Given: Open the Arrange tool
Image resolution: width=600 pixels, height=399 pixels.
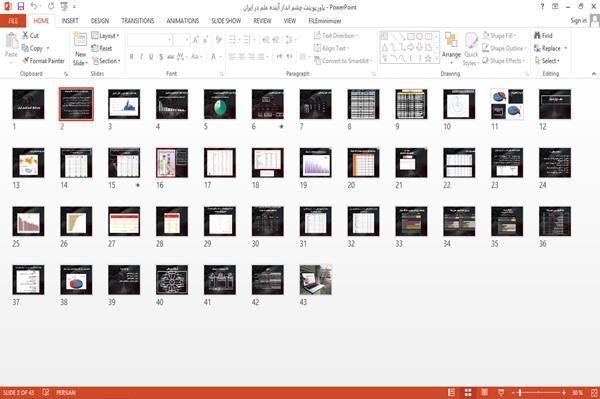Looking at the screenshot, I should (x=451, y=47).
